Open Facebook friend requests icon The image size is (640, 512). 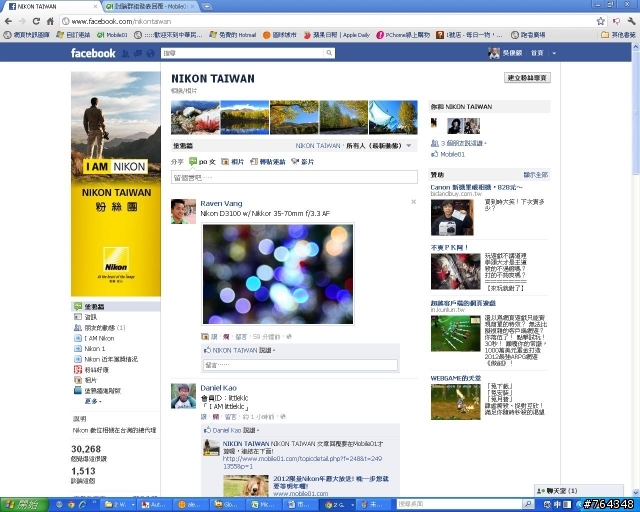pos(126,53)
